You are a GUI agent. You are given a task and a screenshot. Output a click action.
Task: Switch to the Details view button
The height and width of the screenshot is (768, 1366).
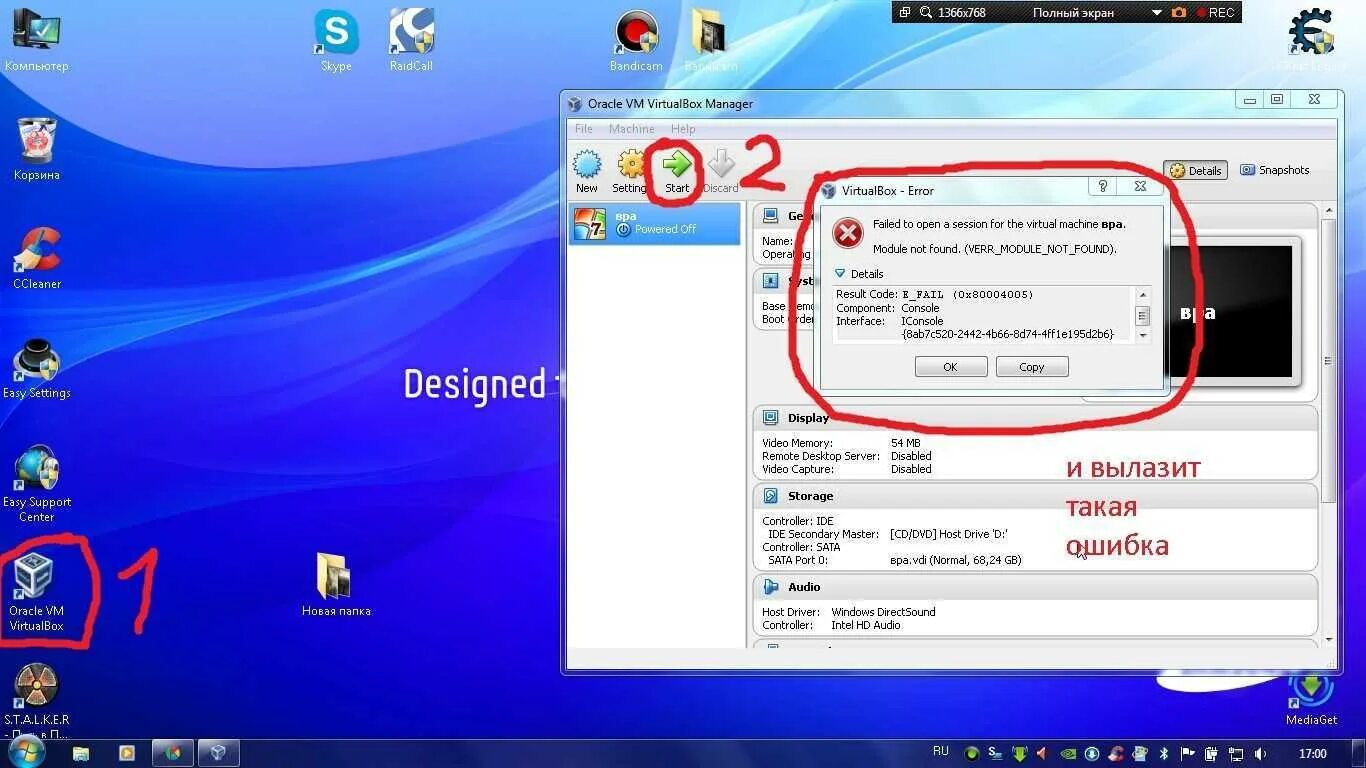[1196, 170]
